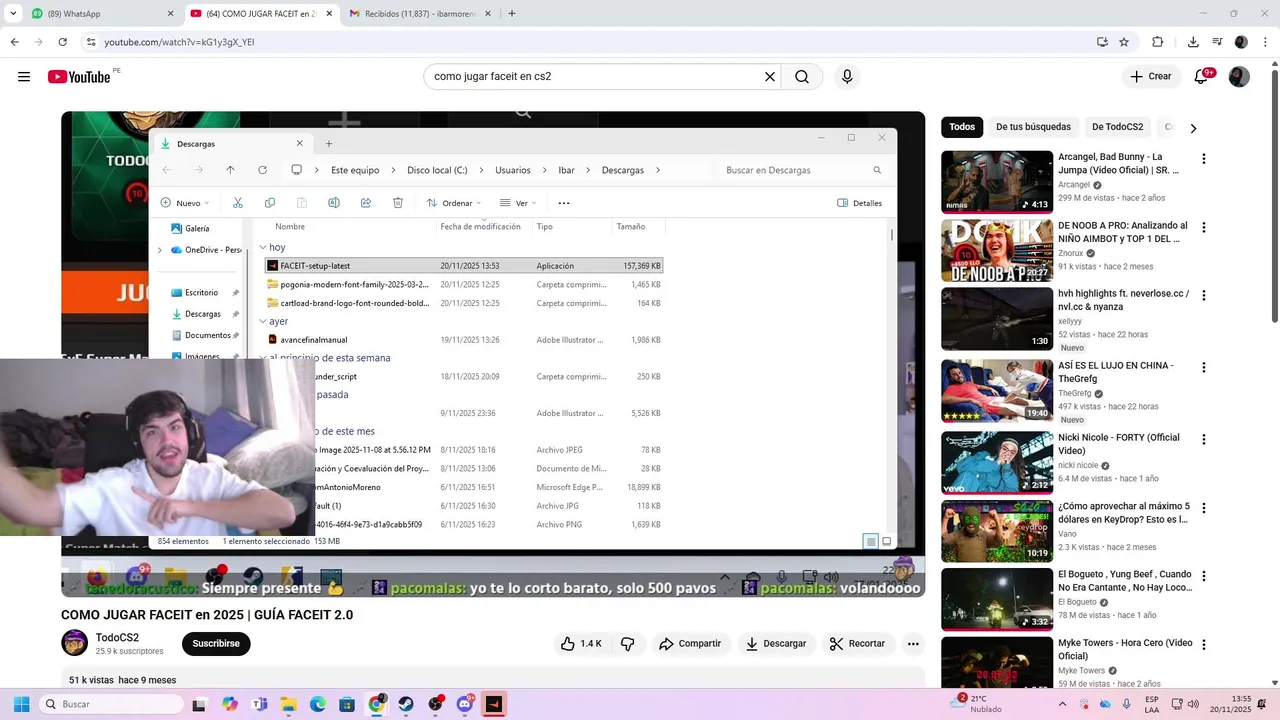This screenshot has height=720, width=1280.
Task: Show next filter chips arrow
Action: [x=1193, y=128]
